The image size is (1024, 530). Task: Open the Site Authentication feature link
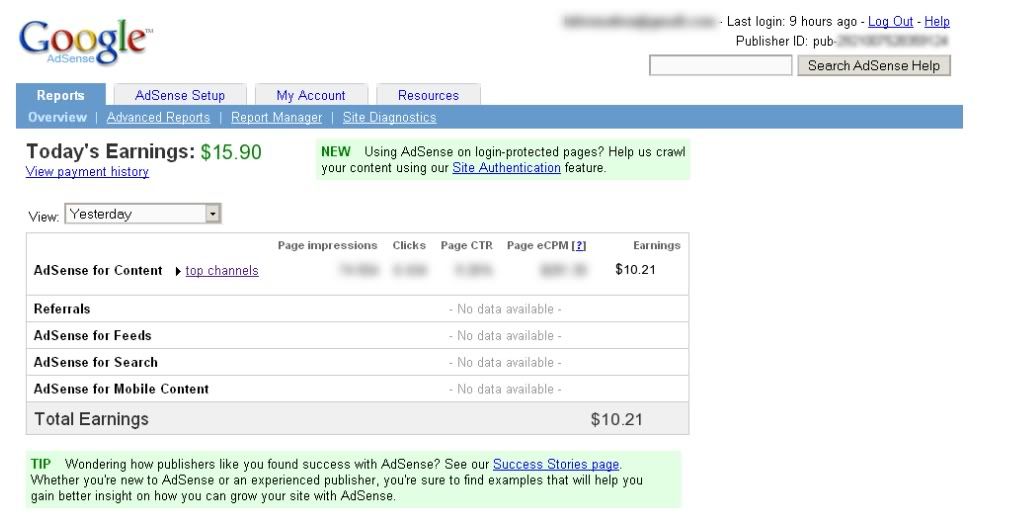[506, 168]
